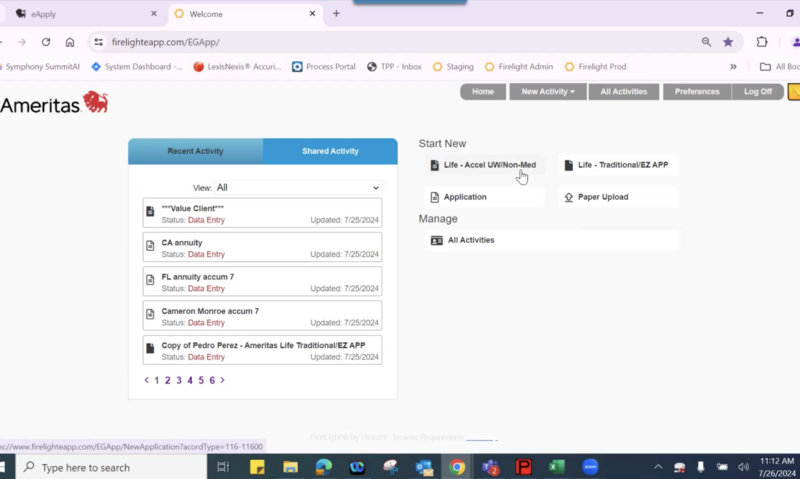
Task: Open the extensions puzzle icon
Action: (762, 42)
